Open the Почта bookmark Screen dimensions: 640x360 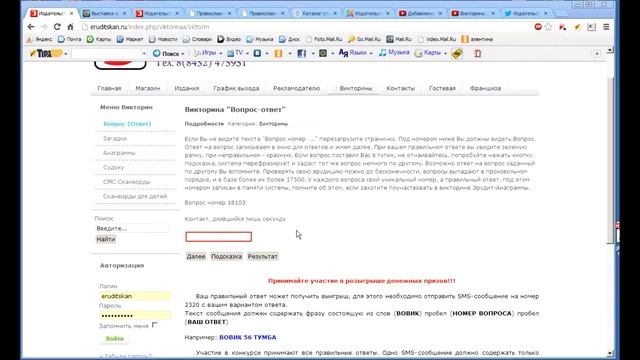[70, 39]
